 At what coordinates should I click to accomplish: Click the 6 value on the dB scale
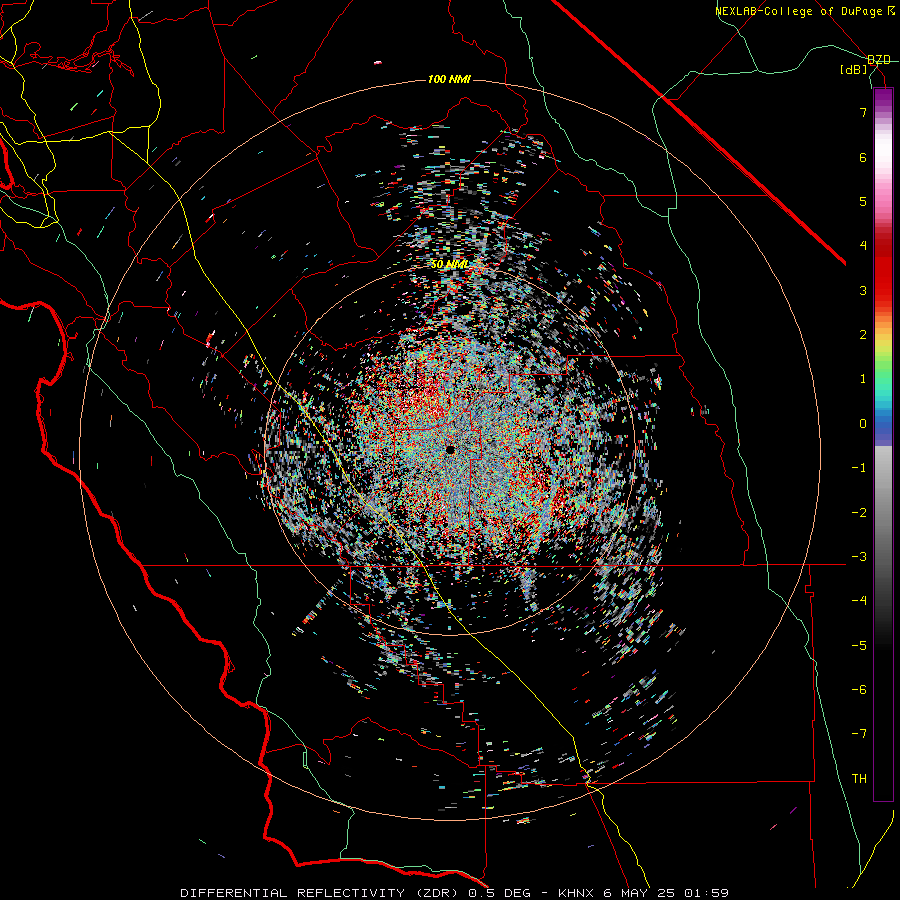click(863, 157)
